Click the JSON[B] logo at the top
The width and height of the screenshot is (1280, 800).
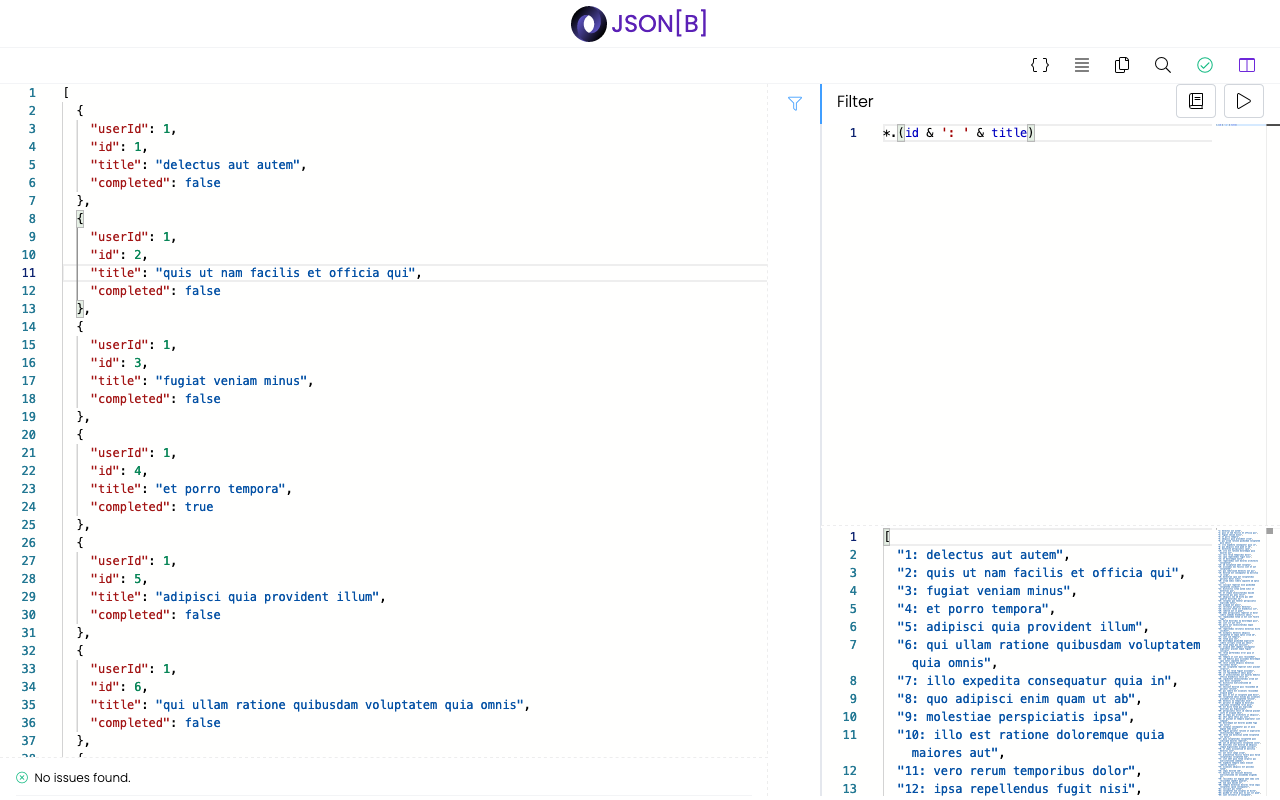coord(638,23)
